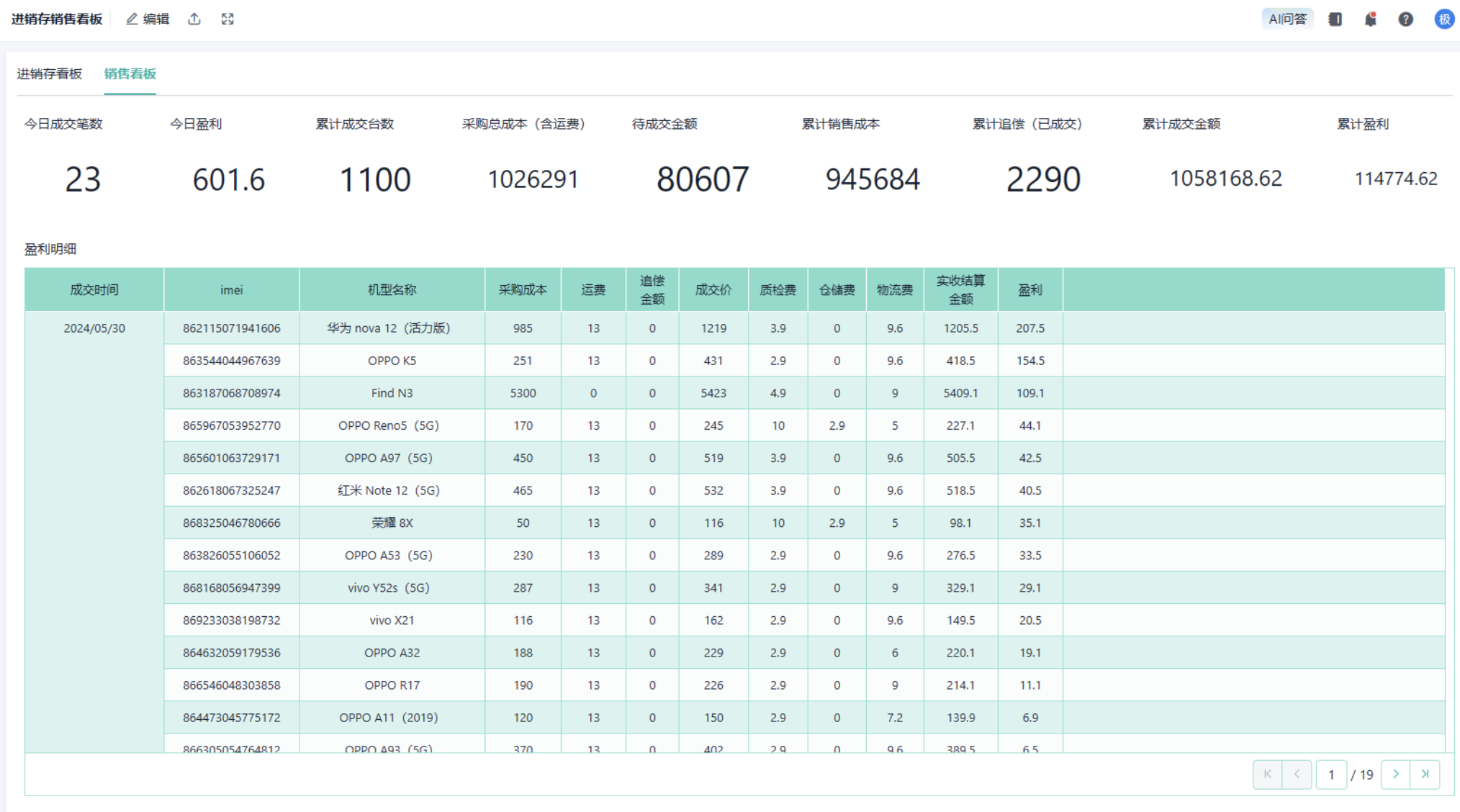The image size is (1460, 812).
Task: Click the 编辑 edit button
Action: point(148,19)
